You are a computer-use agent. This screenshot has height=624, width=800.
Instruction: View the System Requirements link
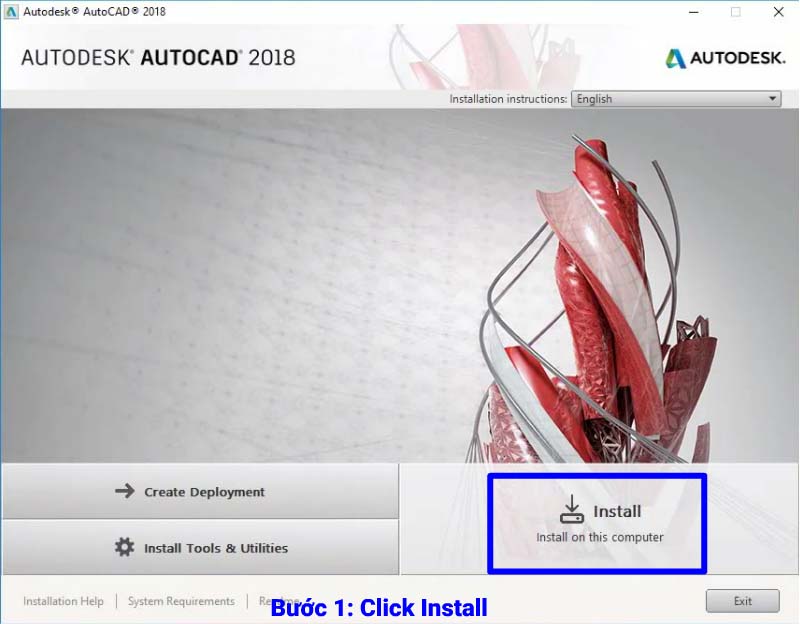tap(181, 601)
